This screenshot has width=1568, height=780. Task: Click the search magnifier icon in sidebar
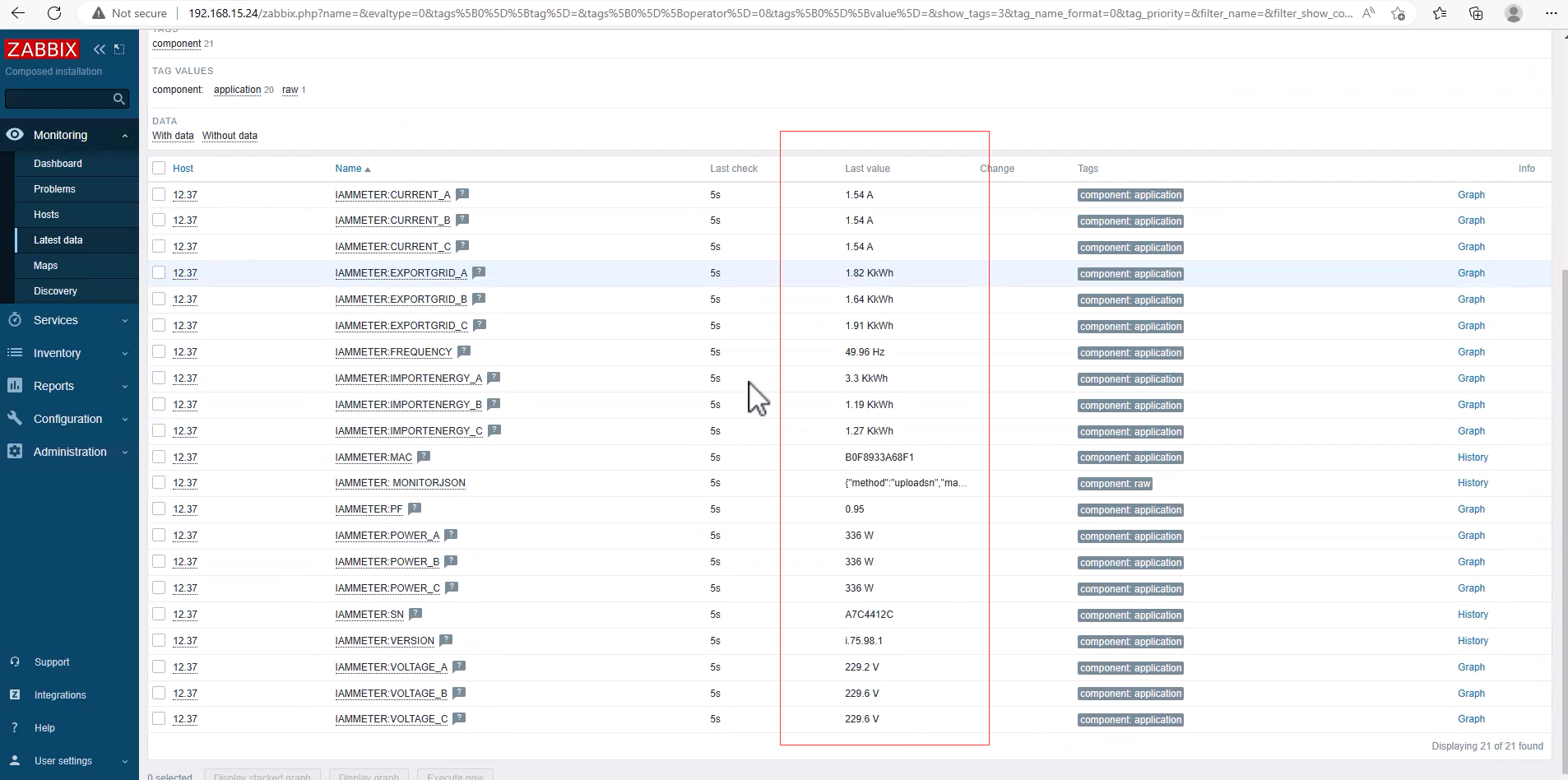[x=119, y=99]
